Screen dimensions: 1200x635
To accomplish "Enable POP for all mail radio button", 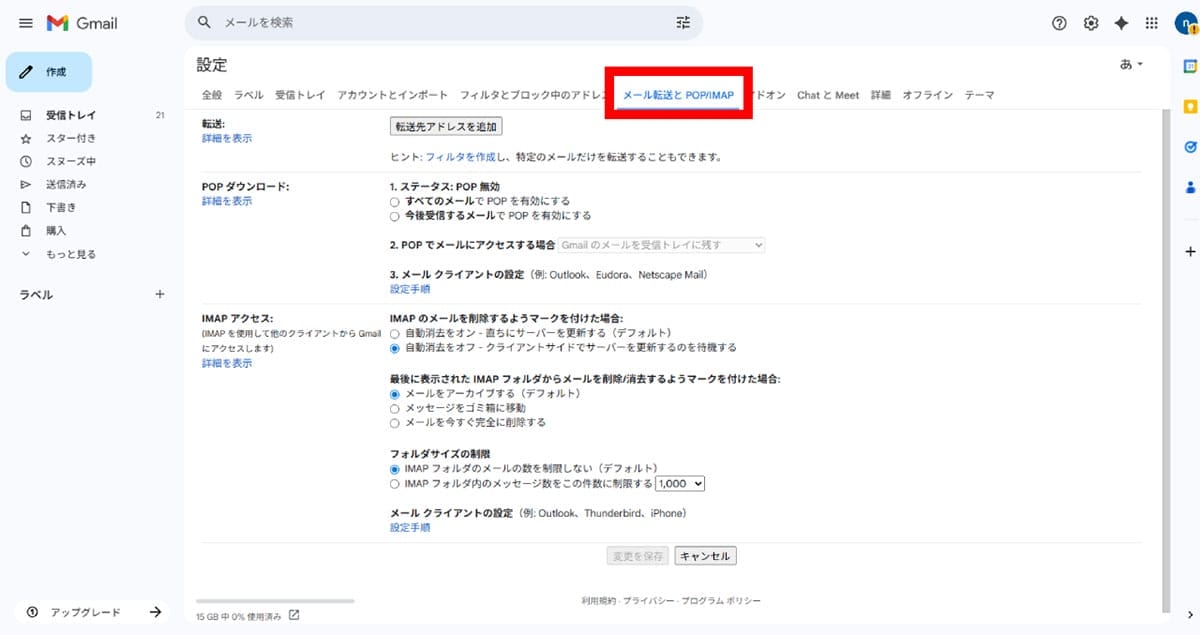I will click(395, 201).
